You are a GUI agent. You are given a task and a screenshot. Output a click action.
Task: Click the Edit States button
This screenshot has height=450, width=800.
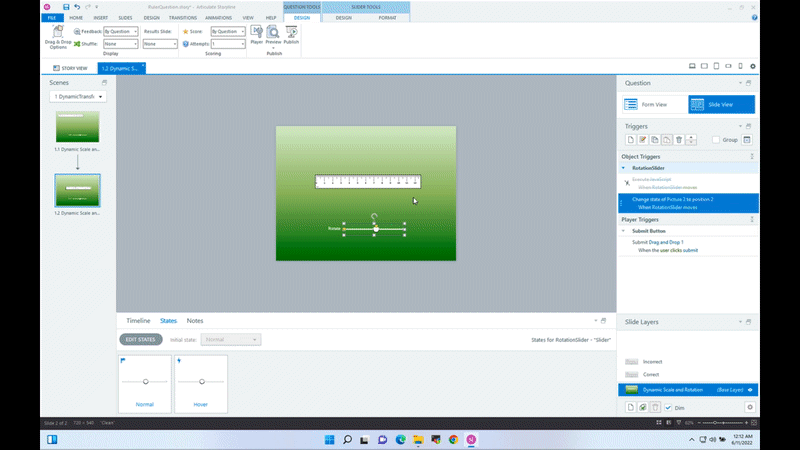(x=139, y=340)
